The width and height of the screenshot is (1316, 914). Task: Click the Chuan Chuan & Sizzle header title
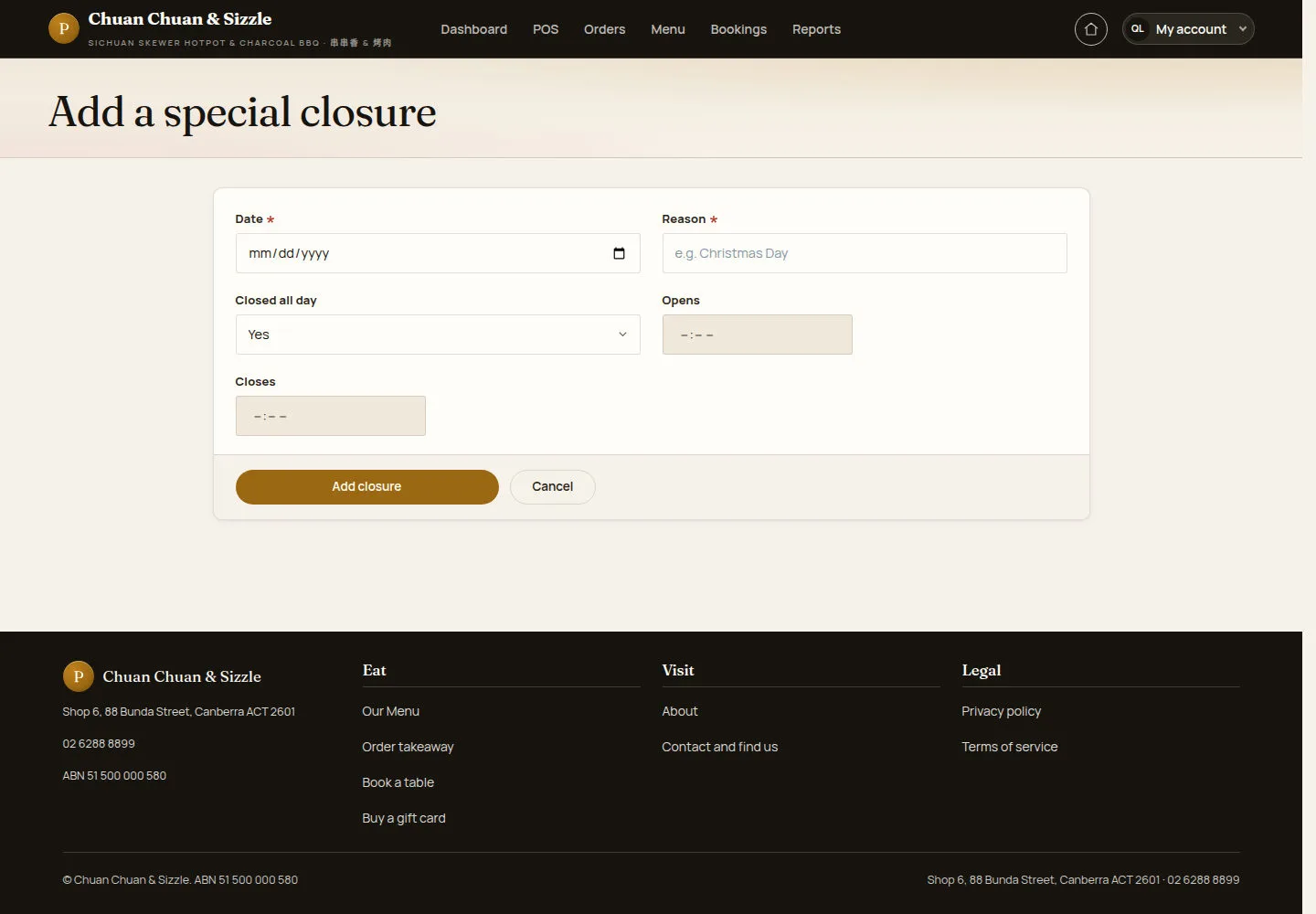point(180,19)
